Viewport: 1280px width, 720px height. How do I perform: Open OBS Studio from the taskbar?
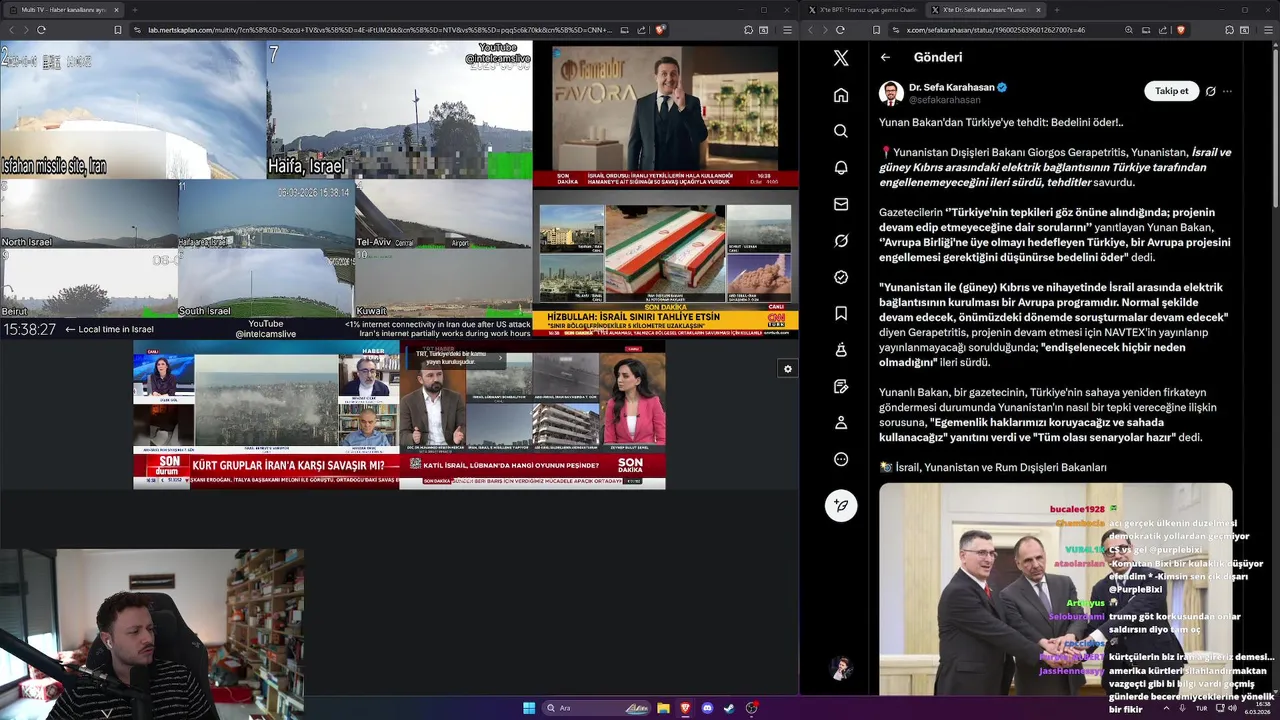click(751, 708)
